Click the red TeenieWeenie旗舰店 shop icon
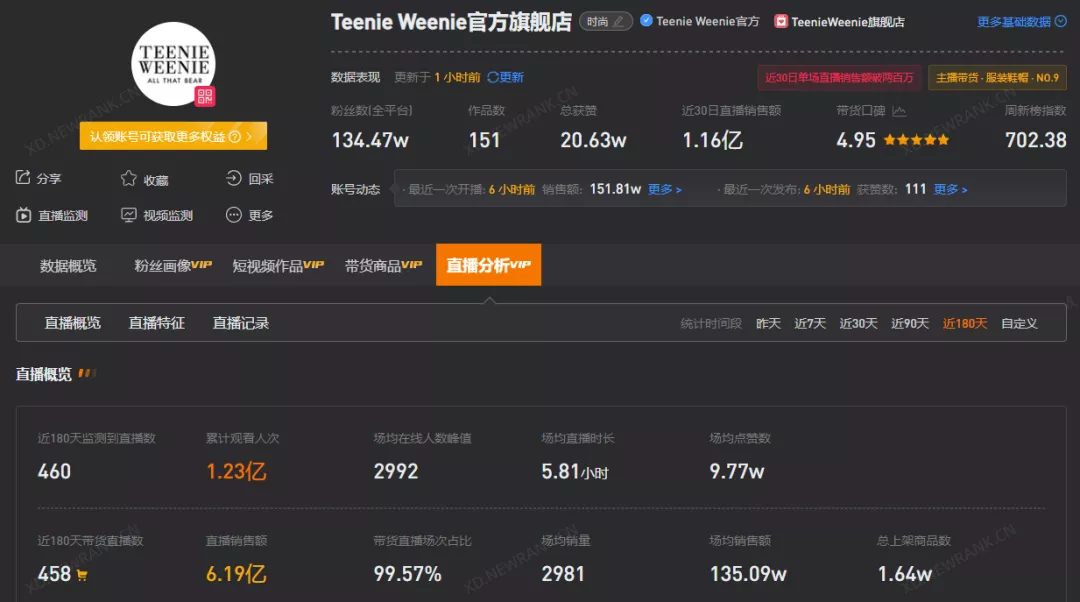 coord(780,21)
